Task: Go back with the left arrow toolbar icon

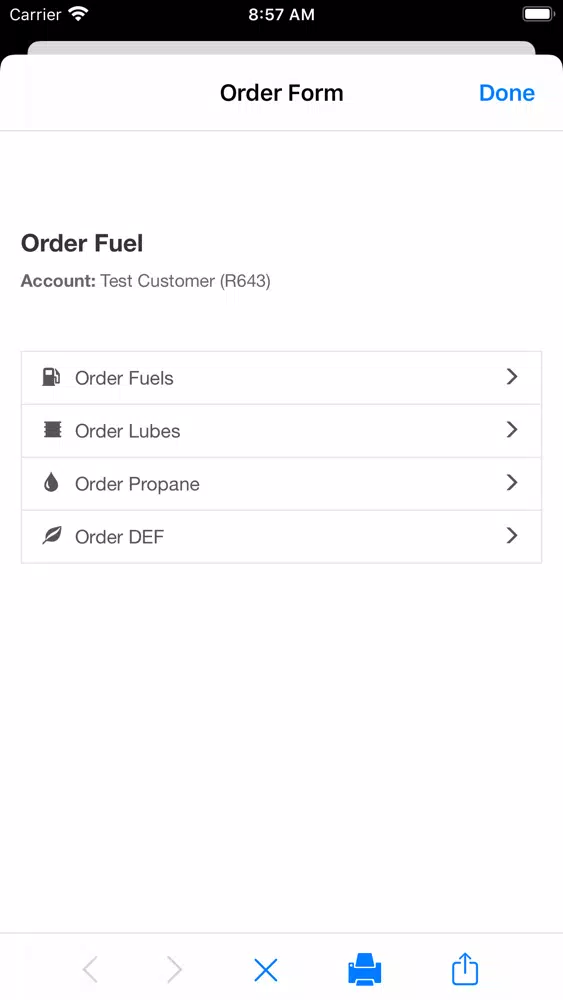Action: (x=91, y=970)
